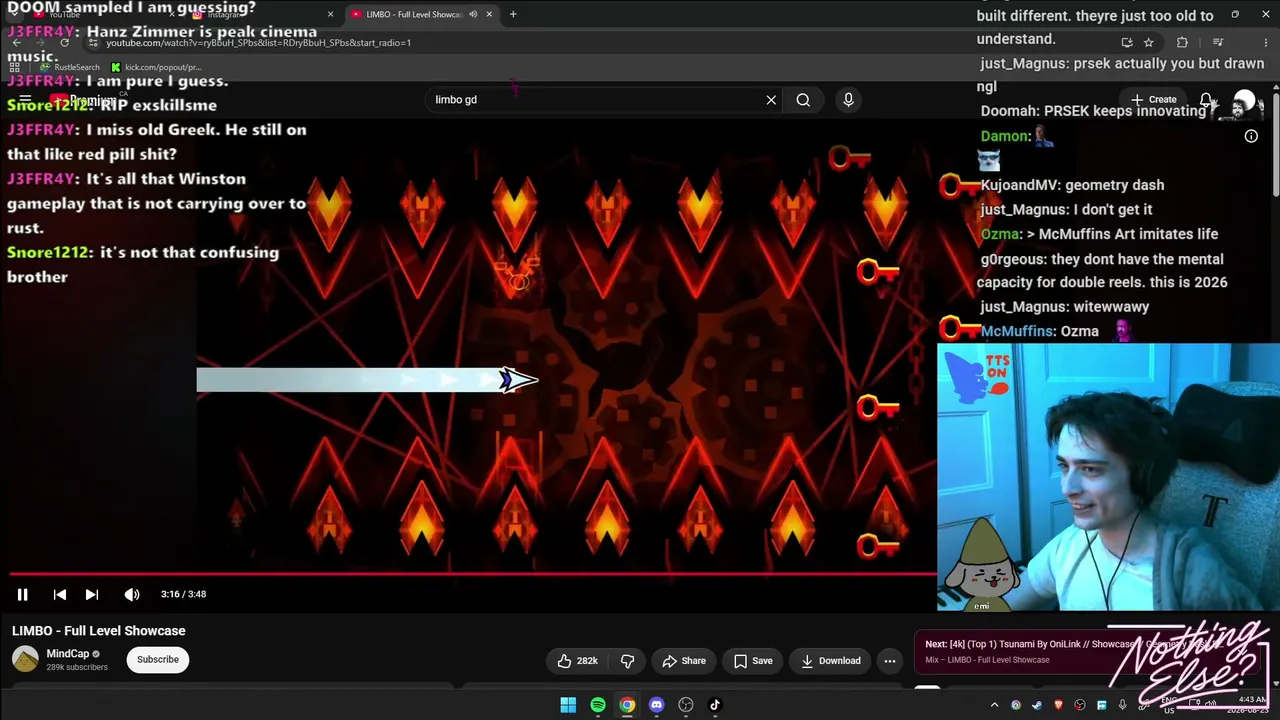This screenshot has height=720, width=1280.
Task: Bookmark this page with the star
Action: point(1149,43)
